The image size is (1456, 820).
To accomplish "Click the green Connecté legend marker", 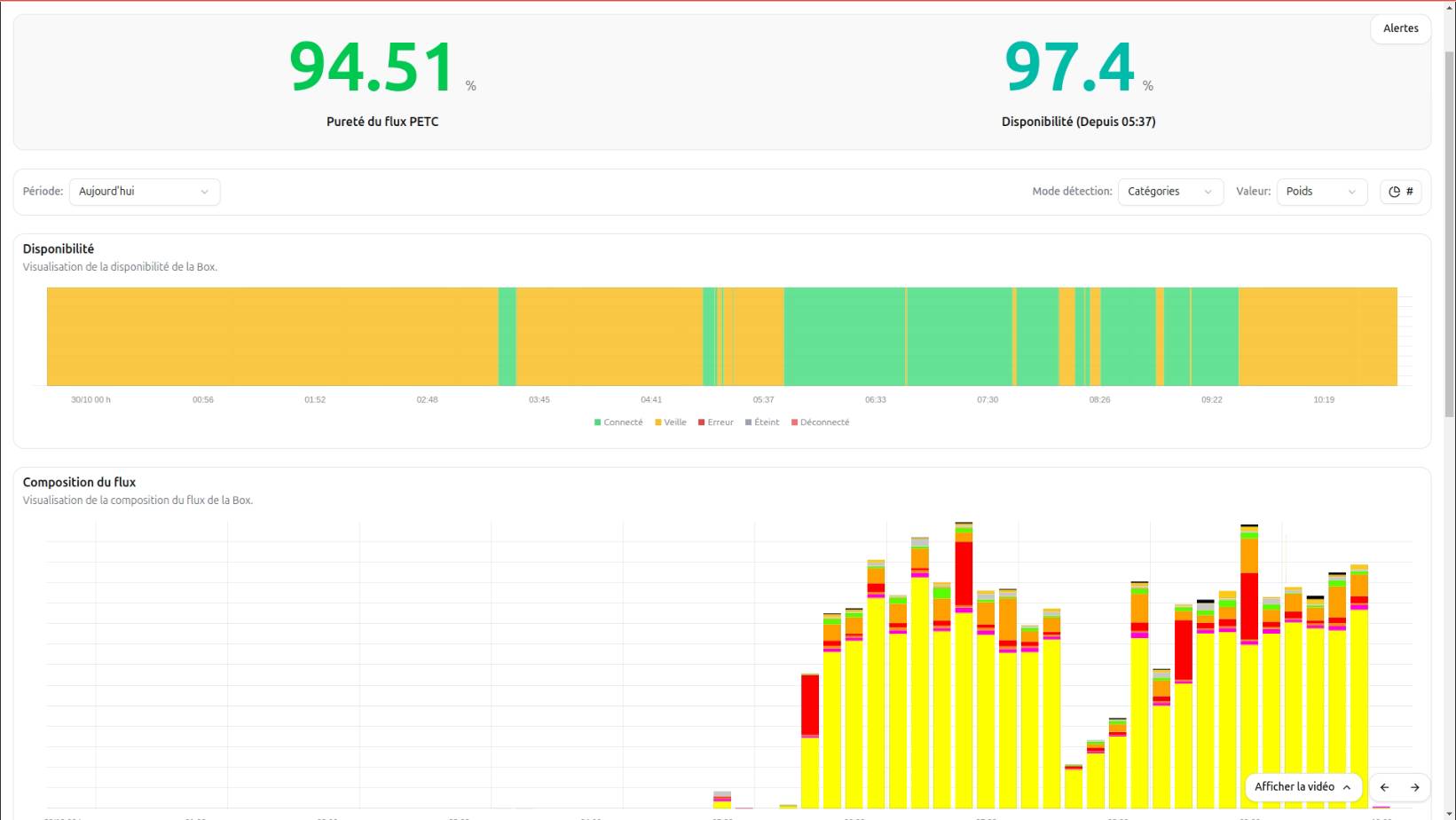I will (x=597, y=422).
